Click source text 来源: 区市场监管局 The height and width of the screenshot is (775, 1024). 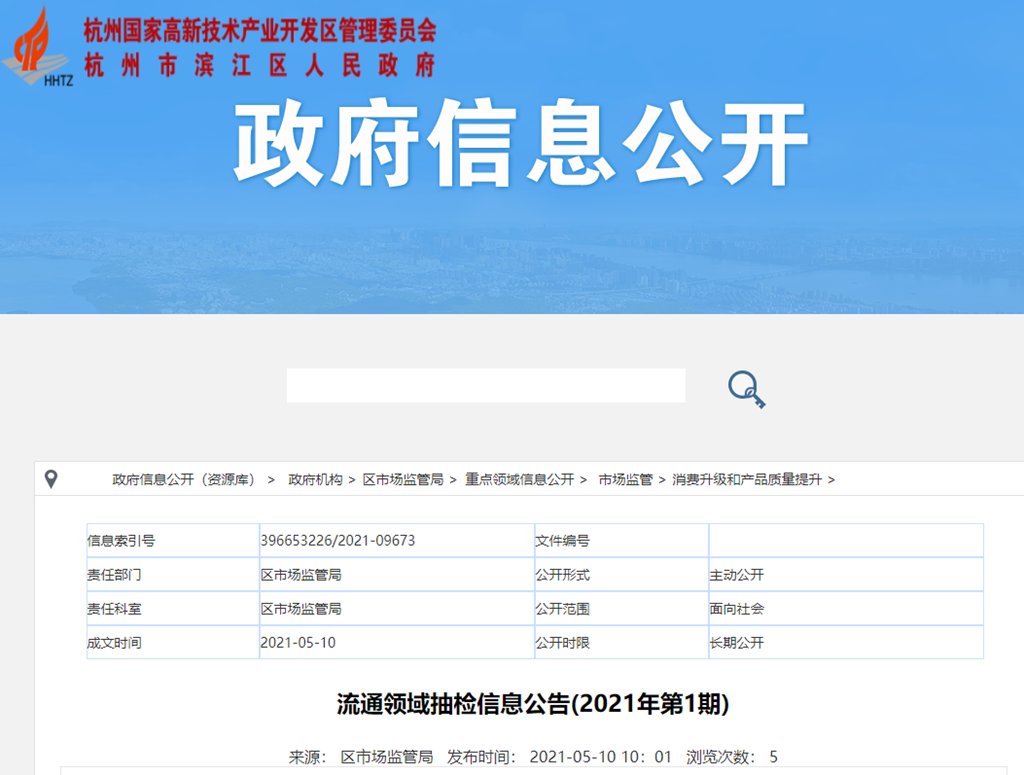coord(361,757)
